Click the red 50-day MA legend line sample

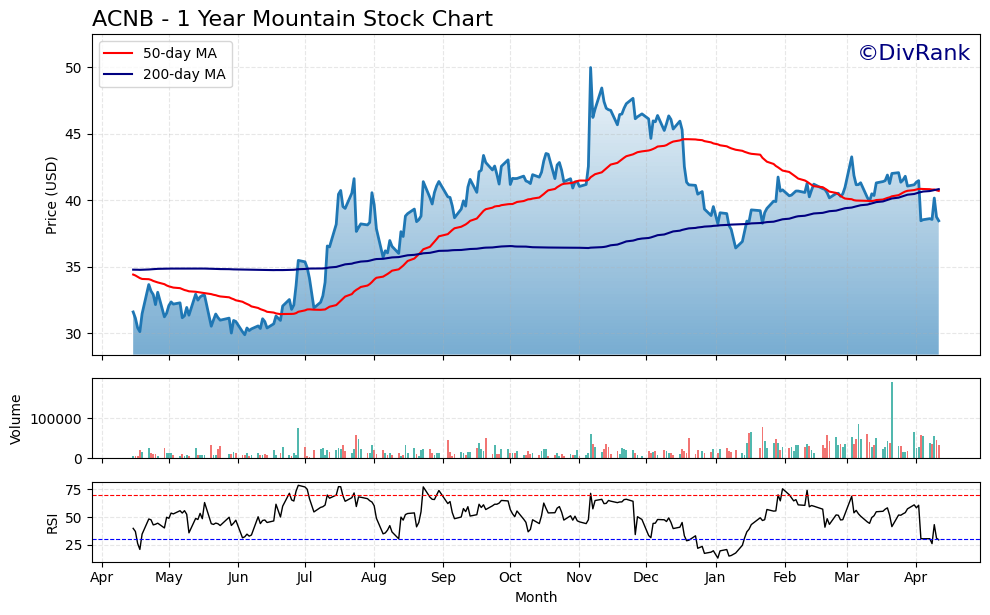[118, 54]
